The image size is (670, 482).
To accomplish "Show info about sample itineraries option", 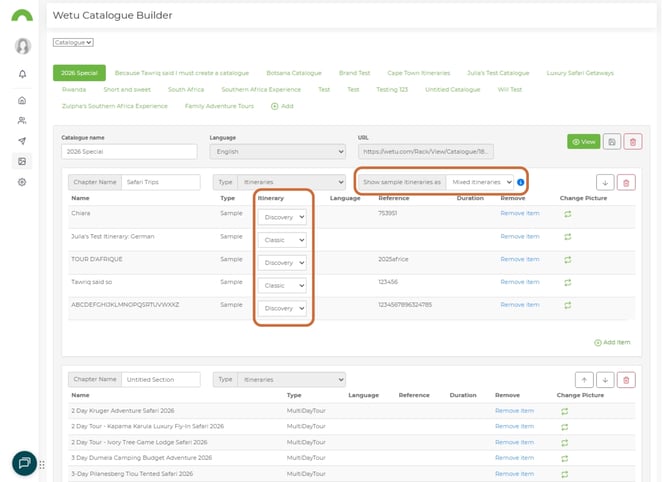I will coord(520,182).
